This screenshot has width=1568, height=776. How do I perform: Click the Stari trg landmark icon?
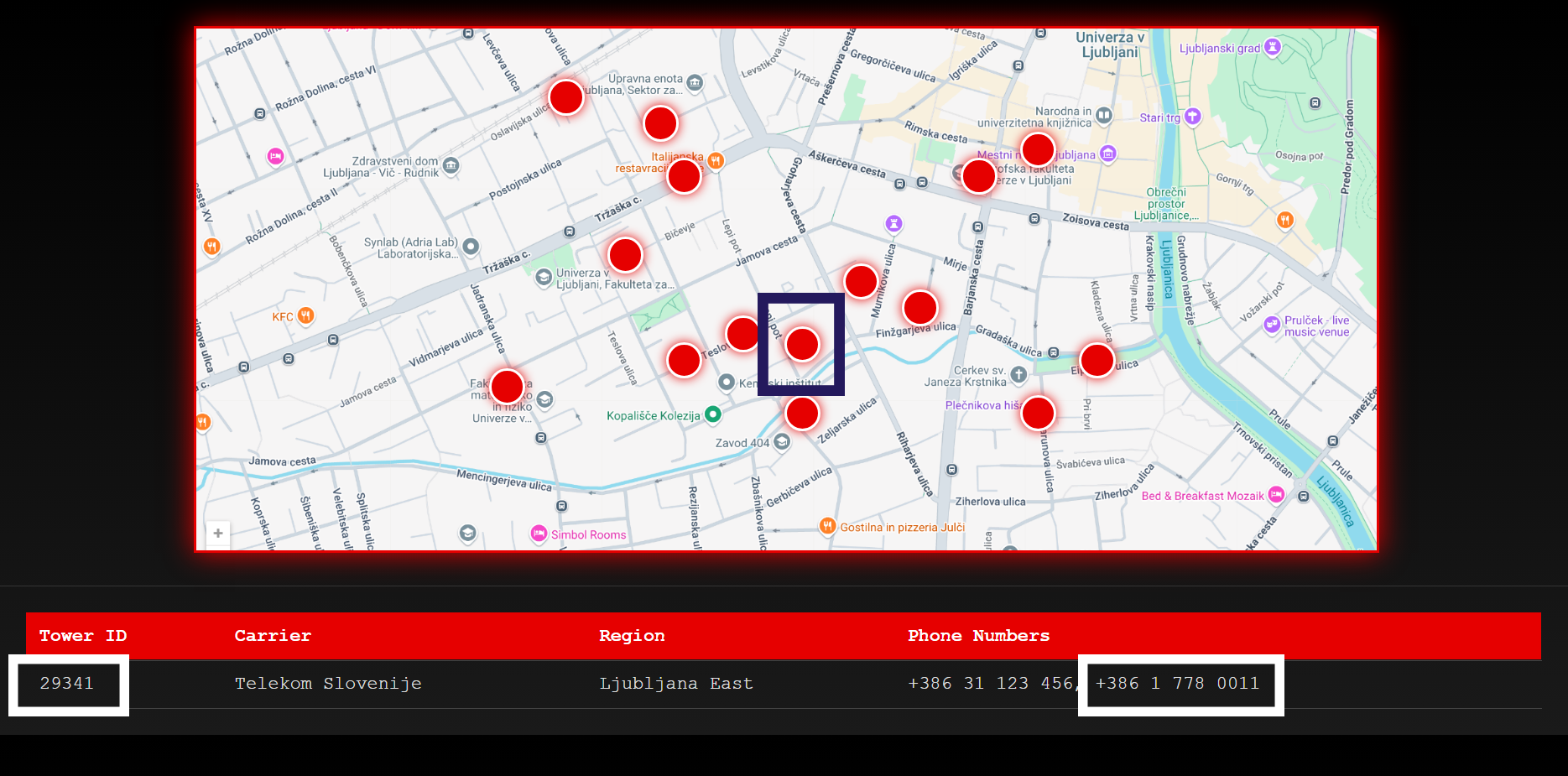coord(1192,117)
